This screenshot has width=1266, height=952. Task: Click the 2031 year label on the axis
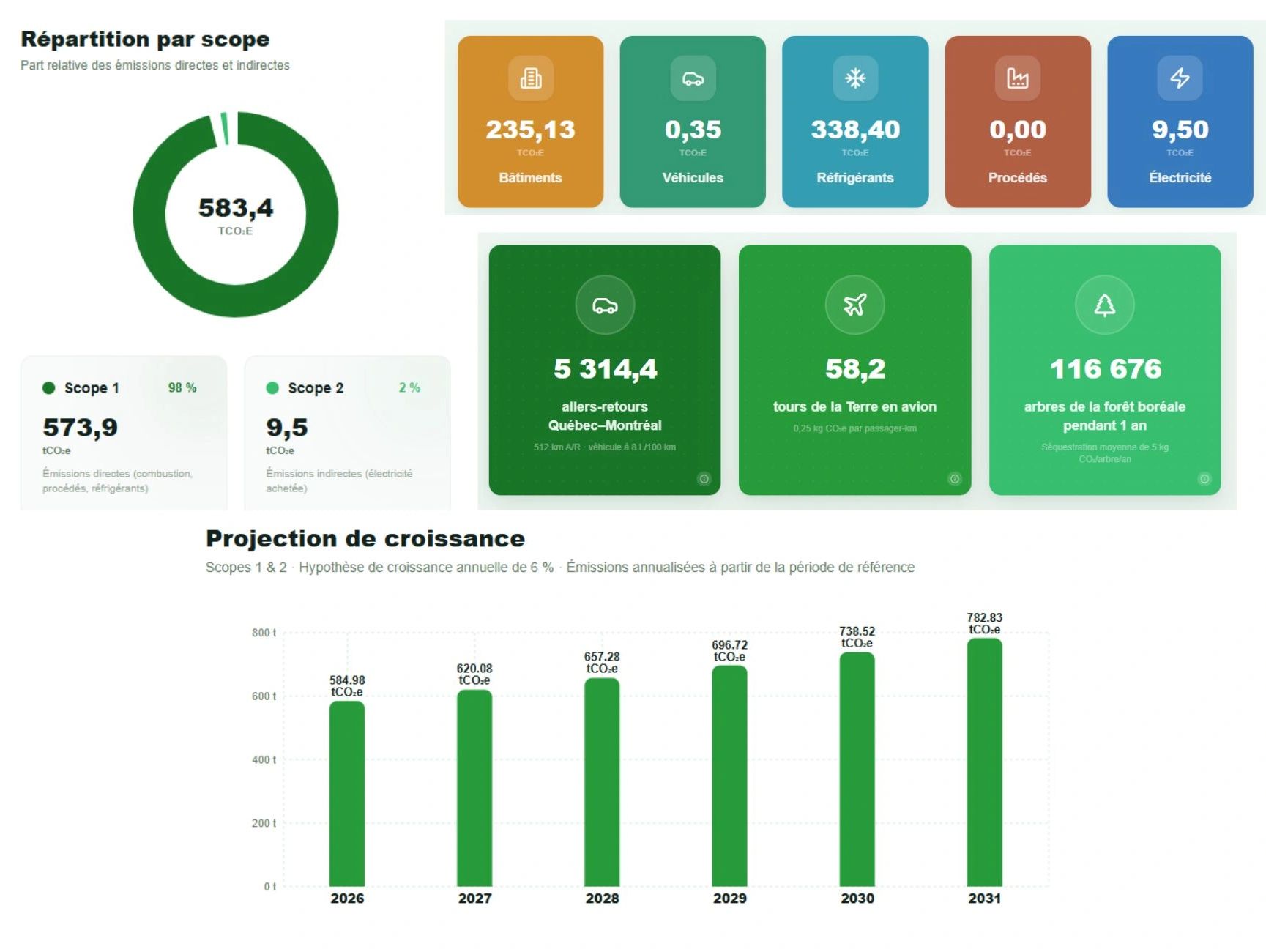985,899
